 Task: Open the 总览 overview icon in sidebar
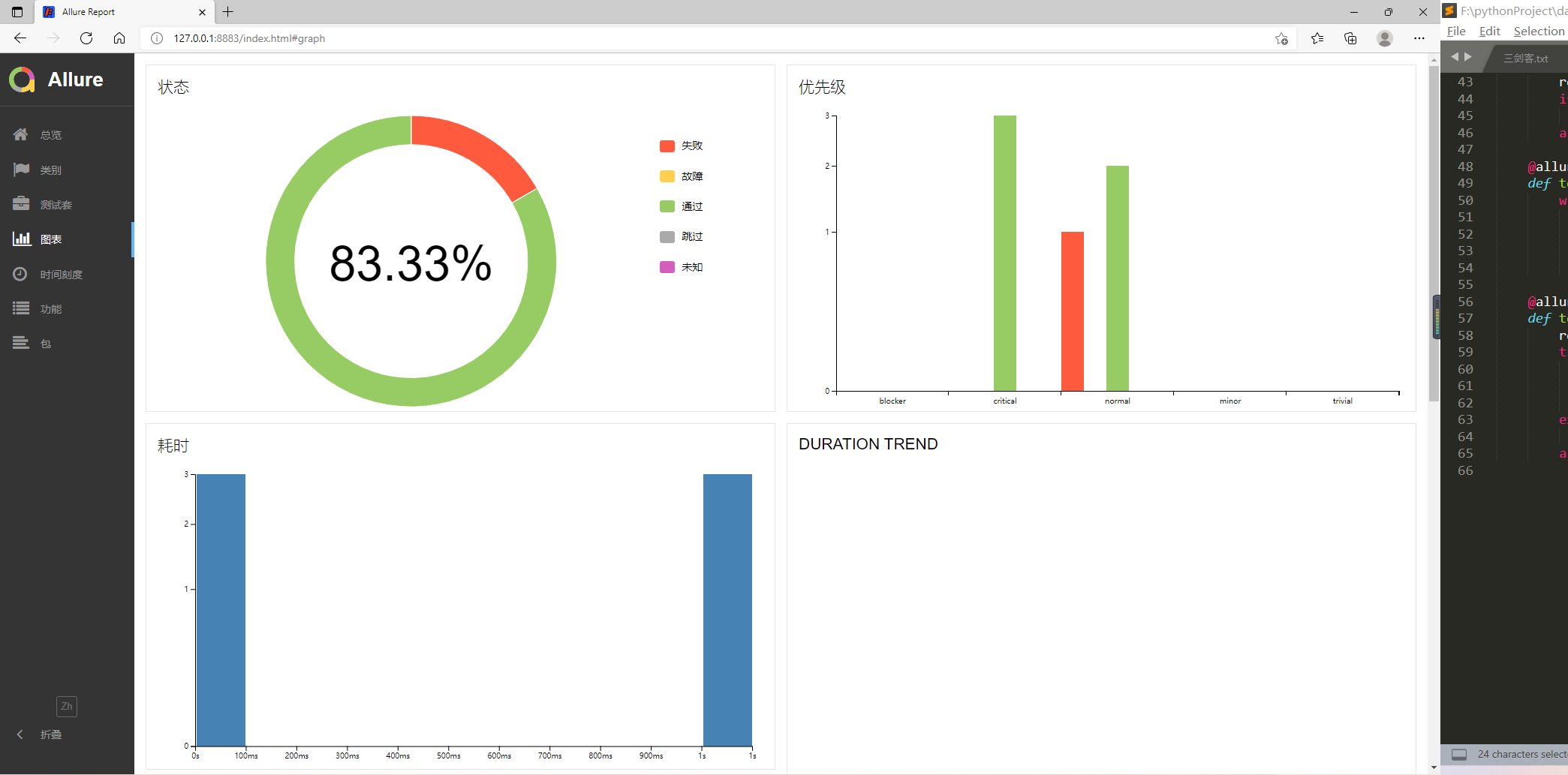point(21,134)
